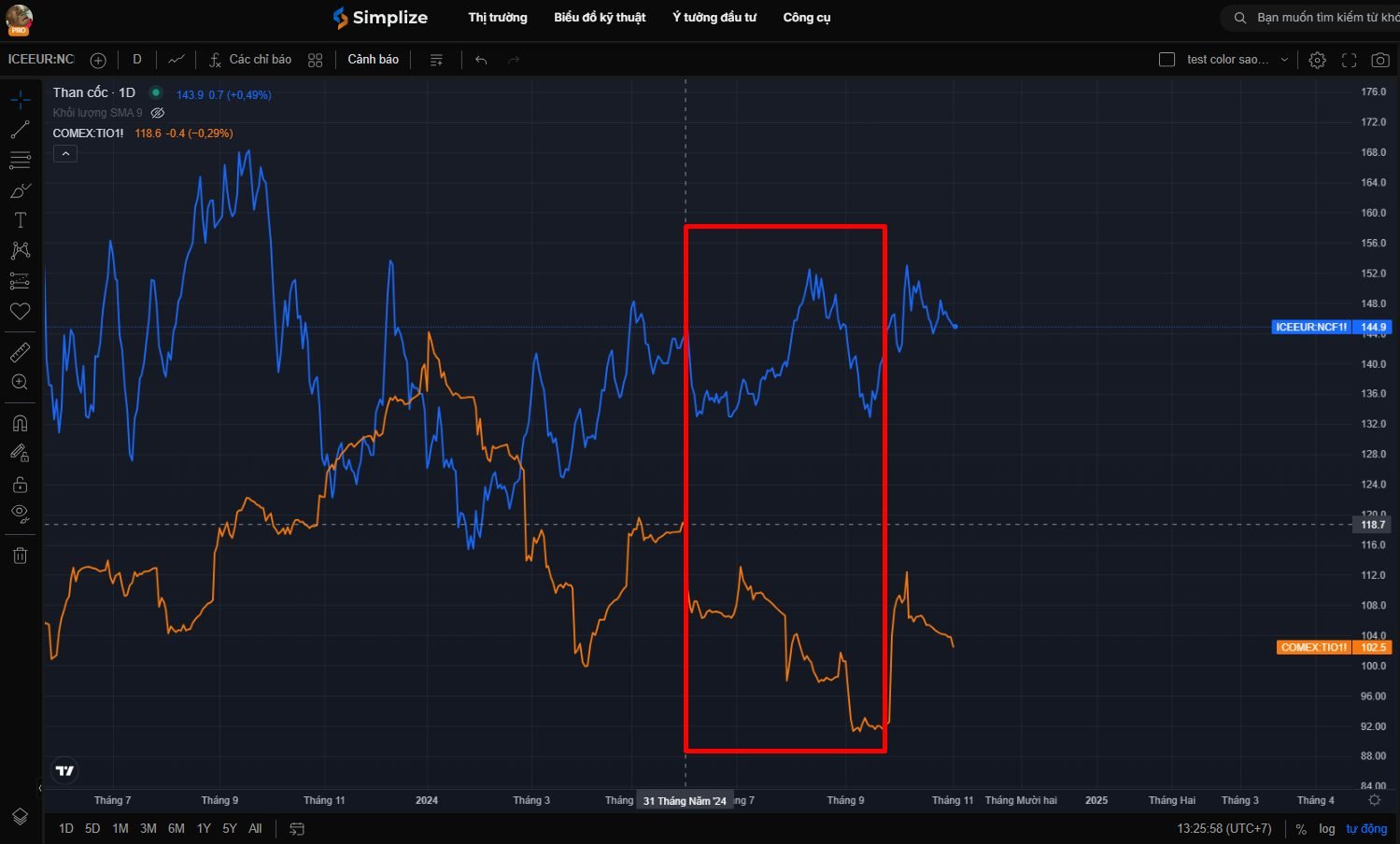Image resolution: width=1400 pixels, height=844 pixels.
Task: Activate the magnet mode tool
Action: (20, 423)
